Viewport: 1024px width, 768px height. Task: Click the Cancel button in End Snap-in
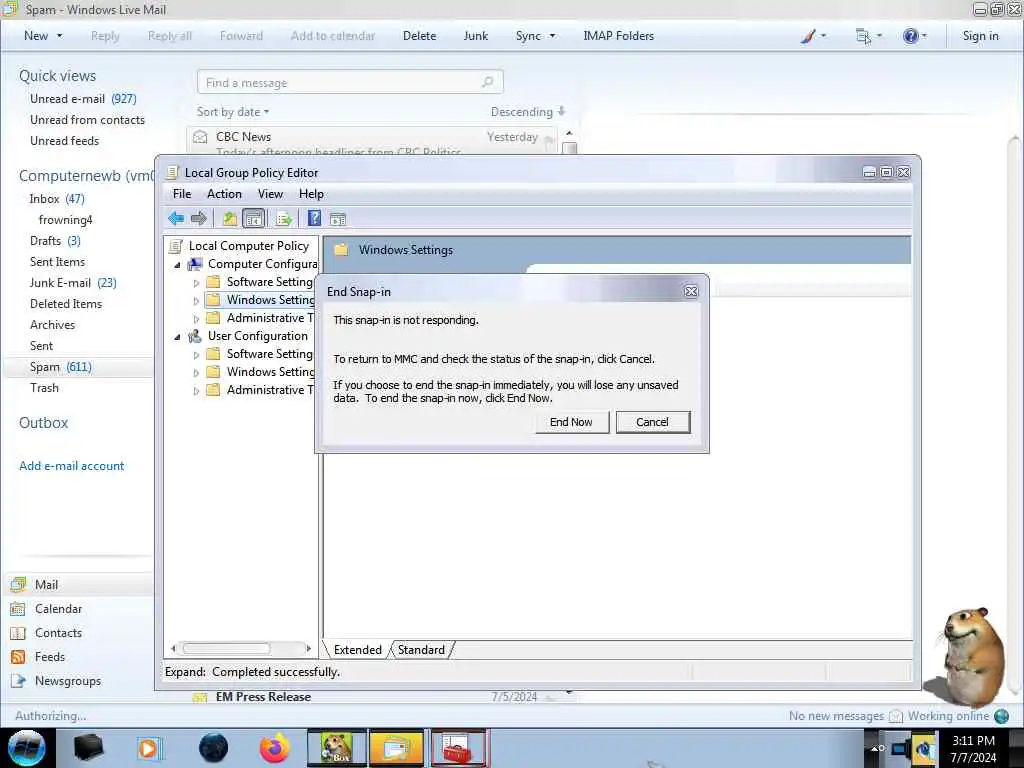coord(652,422)
